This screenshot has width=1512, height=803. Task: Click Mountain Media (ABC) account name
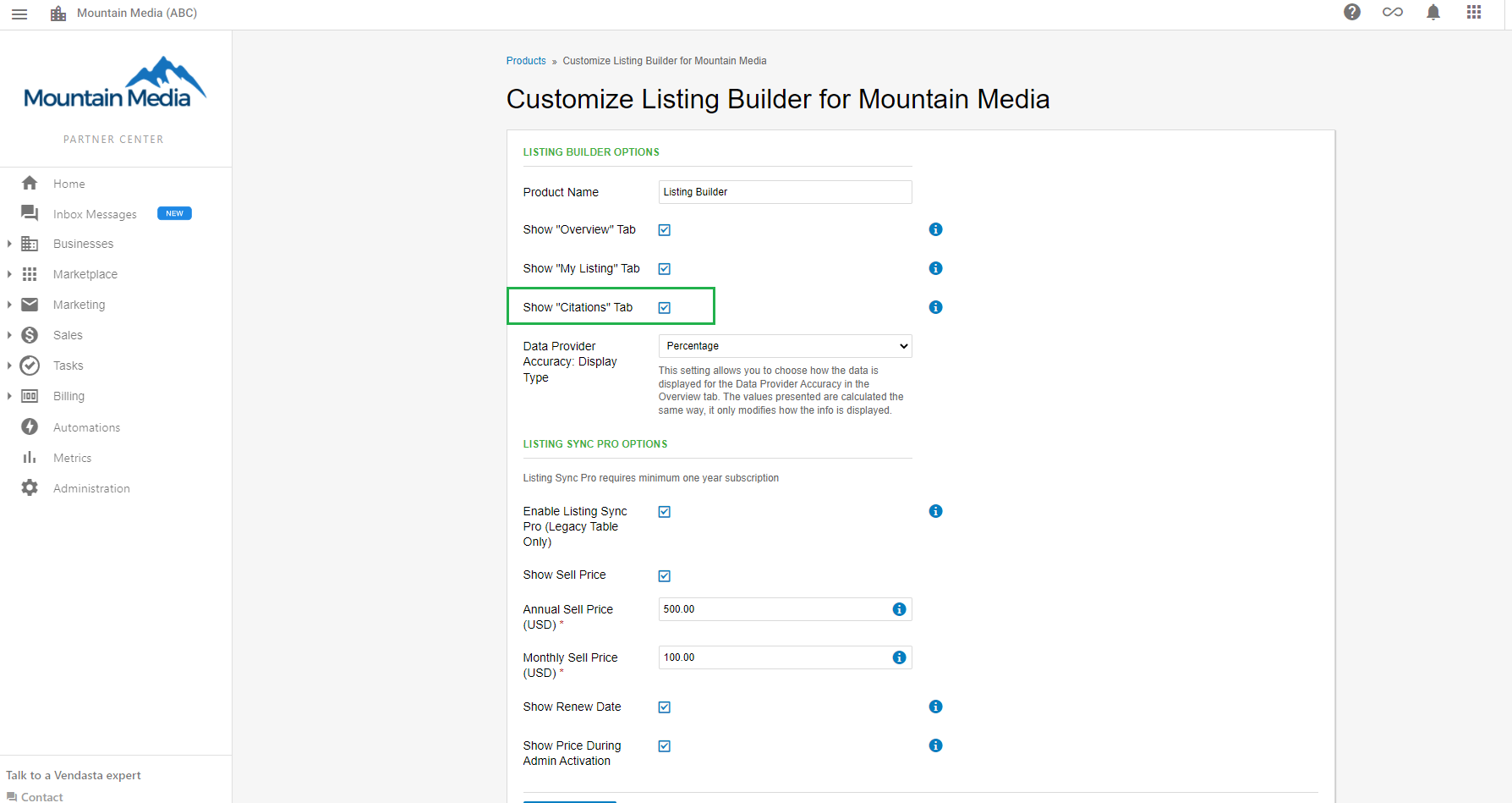click(x=137, y=13)
